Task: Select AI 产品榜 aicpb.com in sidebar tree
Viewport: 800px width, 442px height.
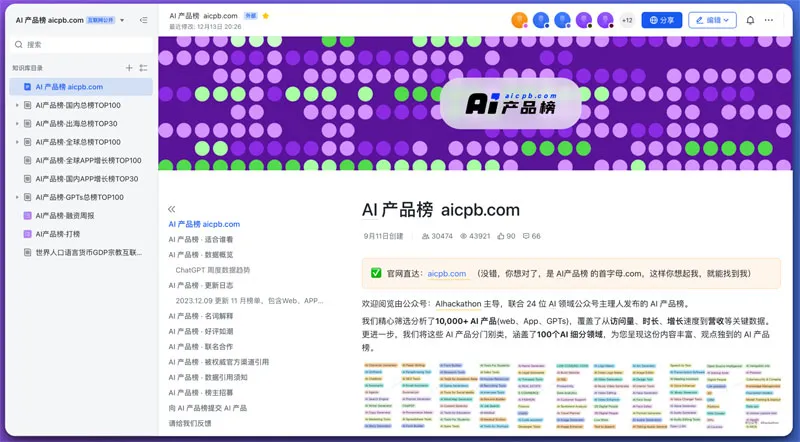Action: click(81, 87)
